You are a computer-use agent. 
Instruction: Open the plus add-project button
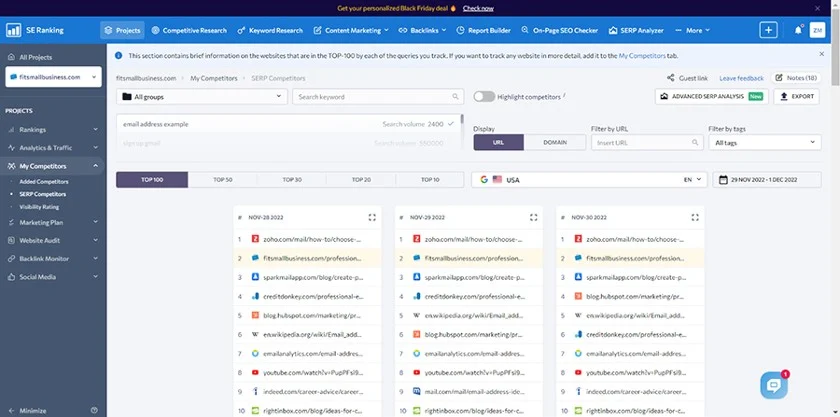click(768, 30)
